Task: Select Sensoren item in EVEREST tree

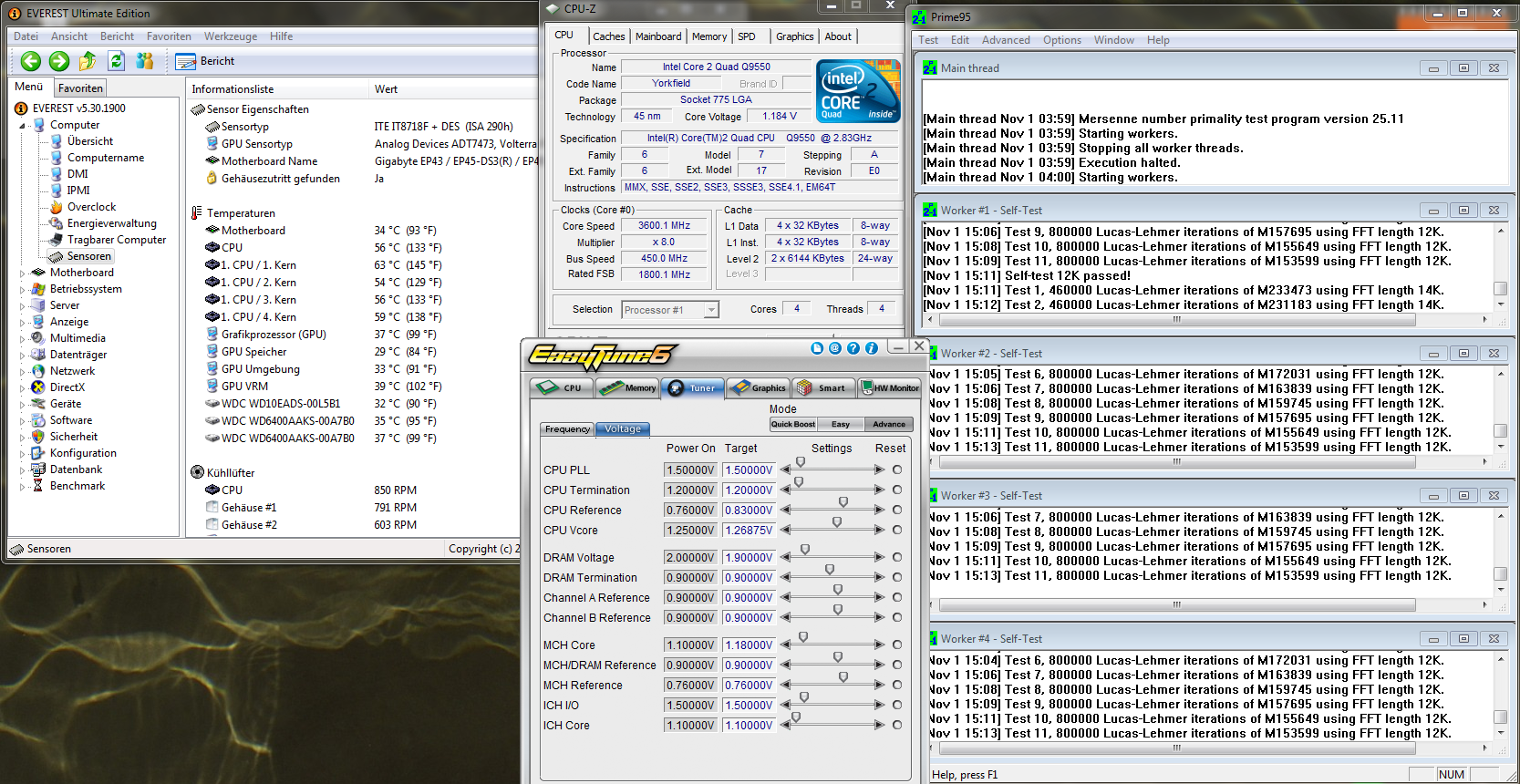Action: click(88, 256)
